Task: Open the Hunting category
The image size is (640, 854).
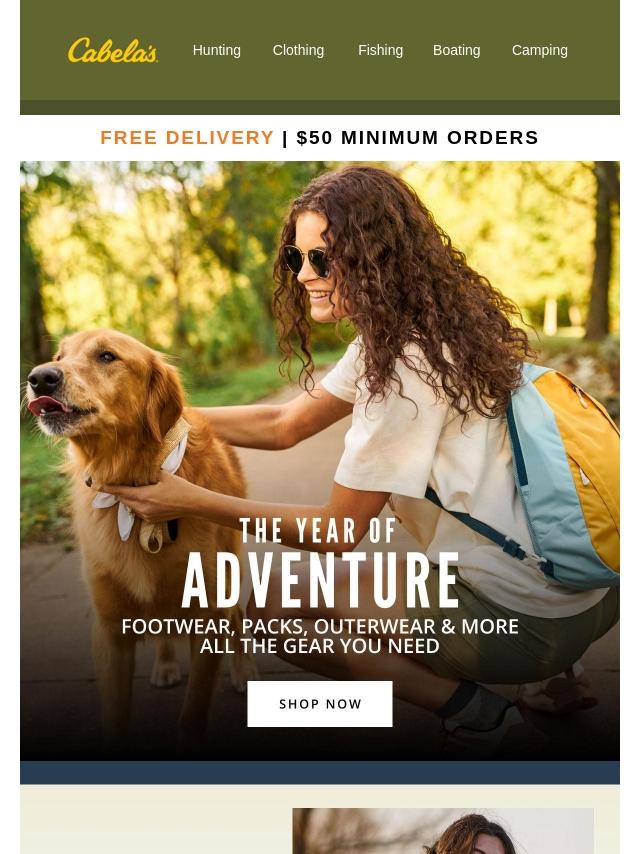Action: [x=217, y=50]
